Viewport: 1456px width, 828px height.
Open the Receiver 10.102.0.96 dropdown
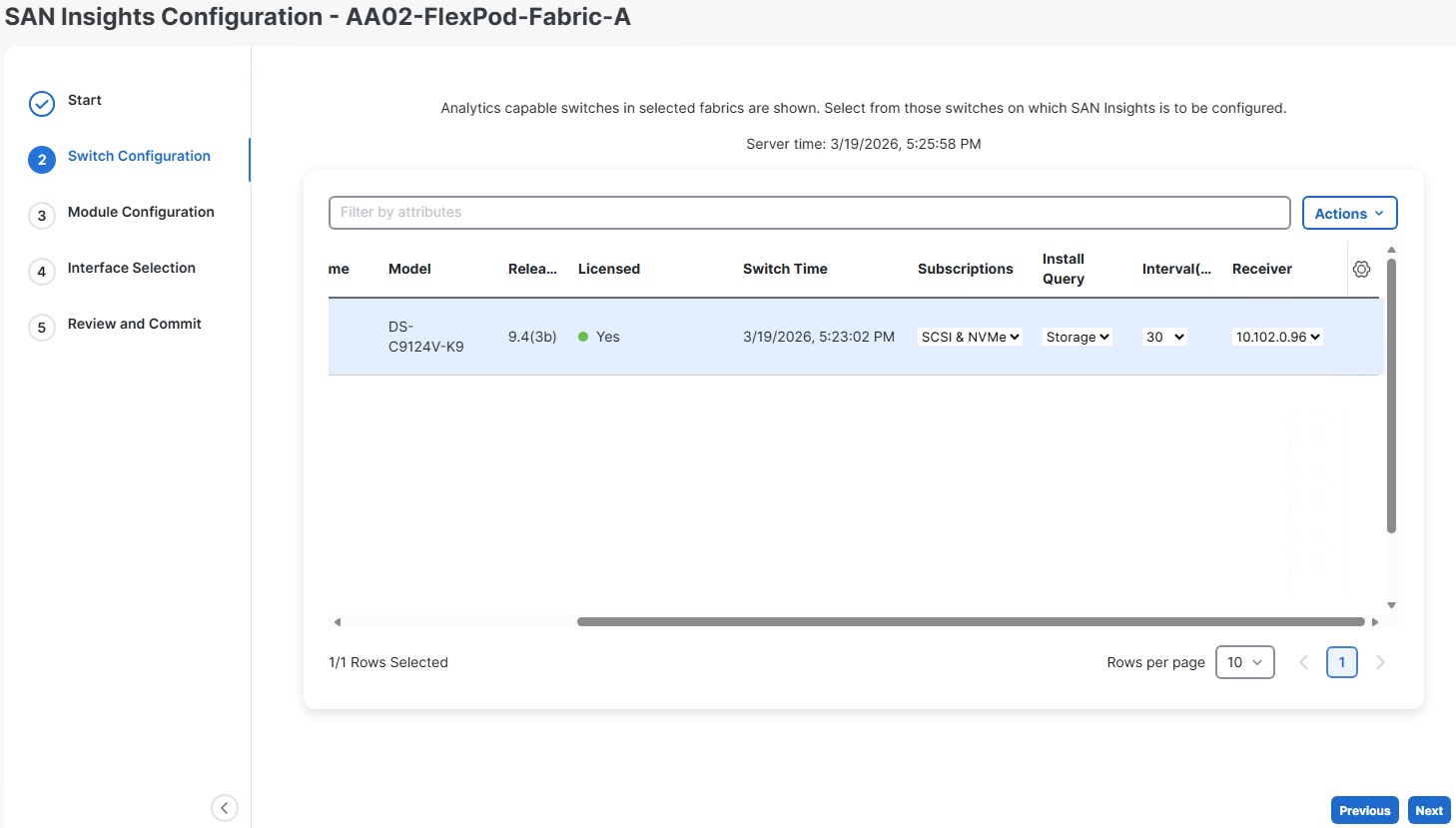(1278, 337)
